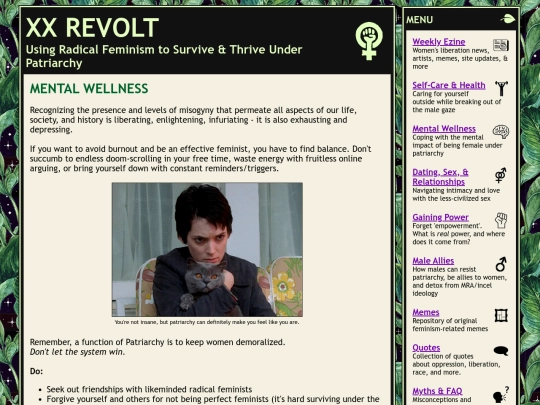Click the gender symbols icon beside Dating, Sex

[x=501, y=175]
